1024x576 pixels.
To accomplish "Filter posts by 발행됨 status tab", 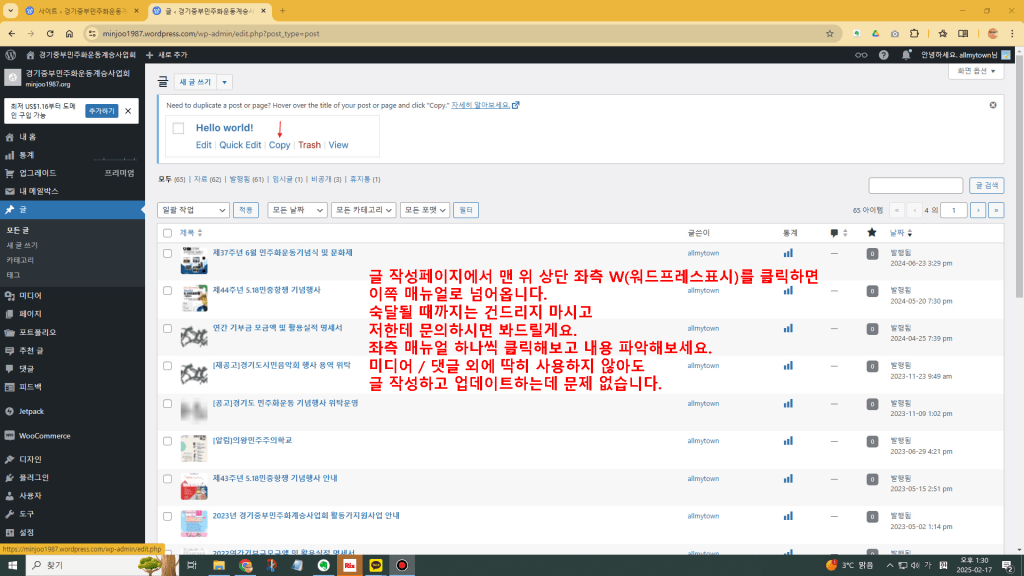I will point(245,179).
